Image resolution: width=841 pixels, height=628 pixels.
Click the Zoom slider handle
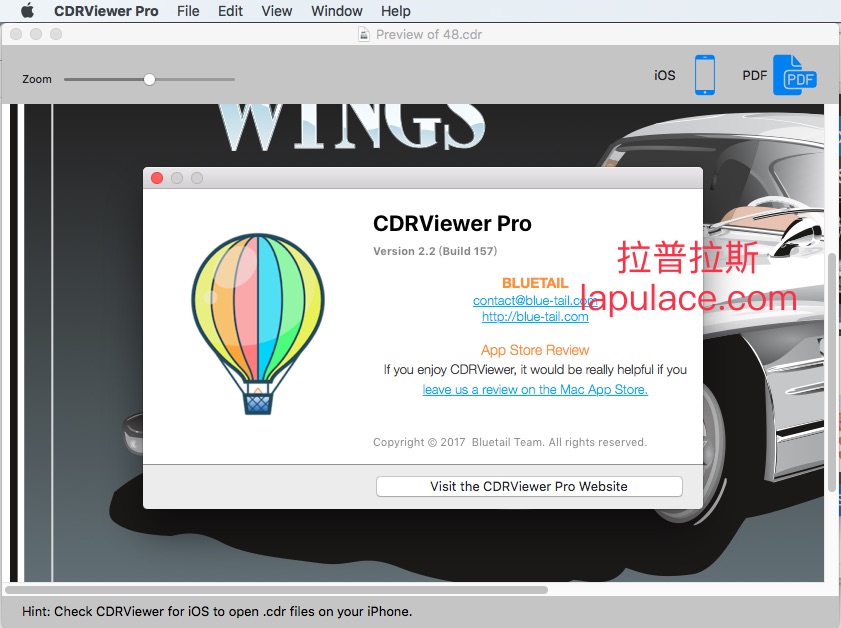[149, 79]
